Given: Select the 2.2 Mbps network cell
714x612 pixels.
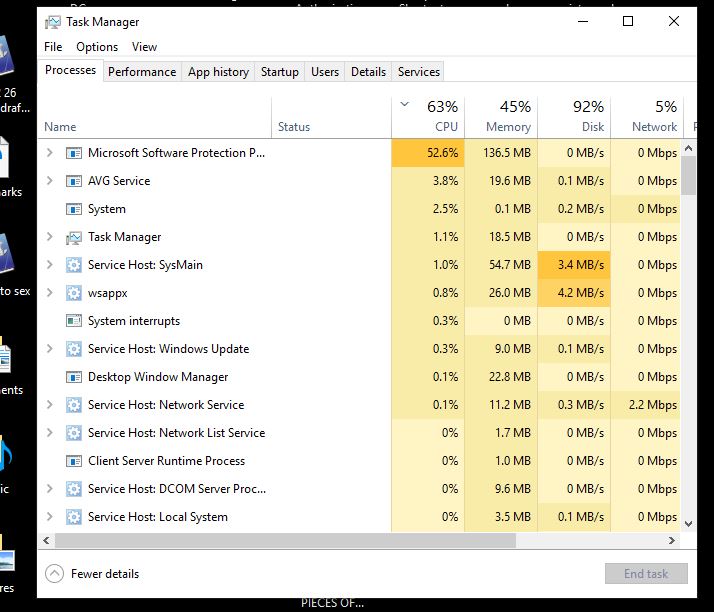Looking at the screenshot, I should 646,405.
